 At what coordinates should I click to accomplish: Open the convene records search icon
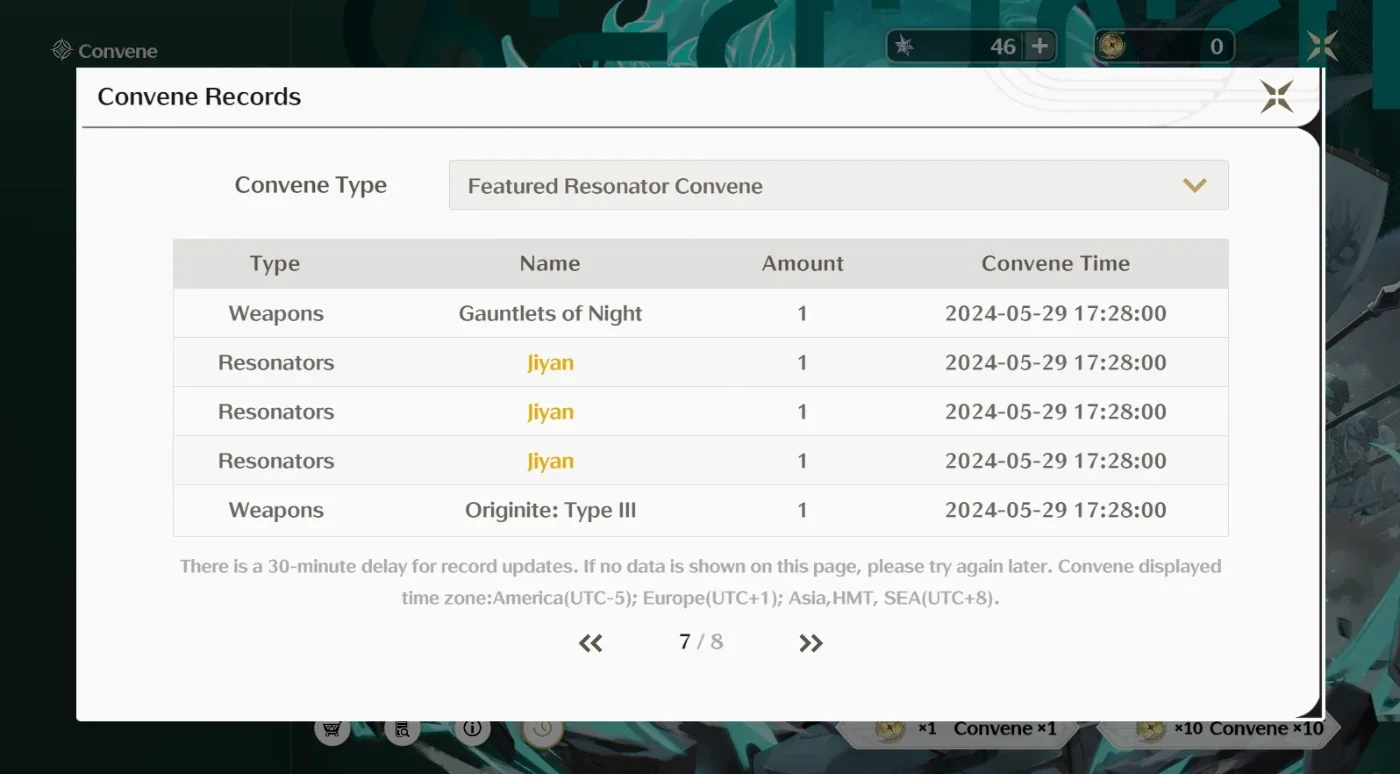(x=402, y=729)
